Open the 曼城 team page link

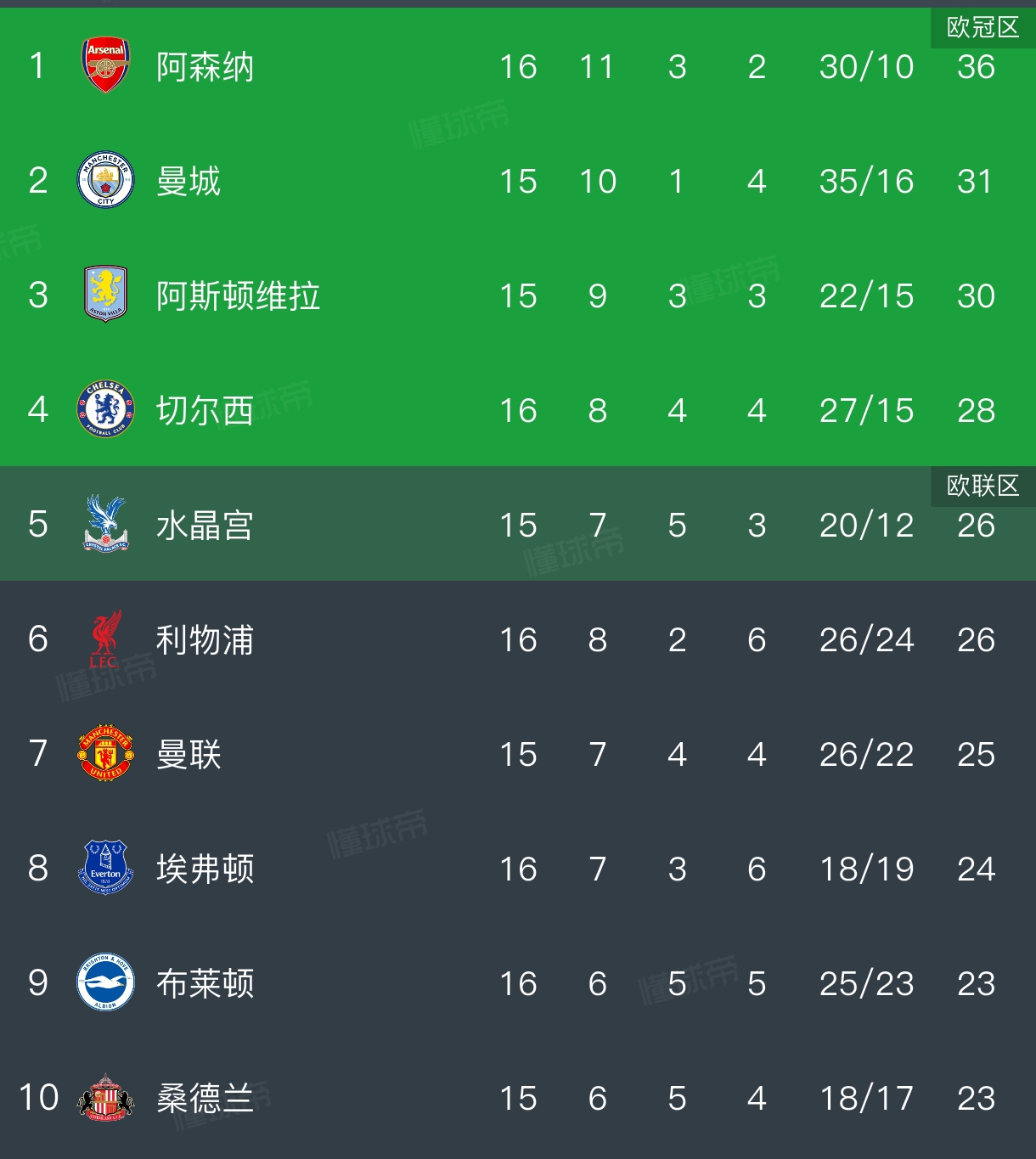point(189,182)
